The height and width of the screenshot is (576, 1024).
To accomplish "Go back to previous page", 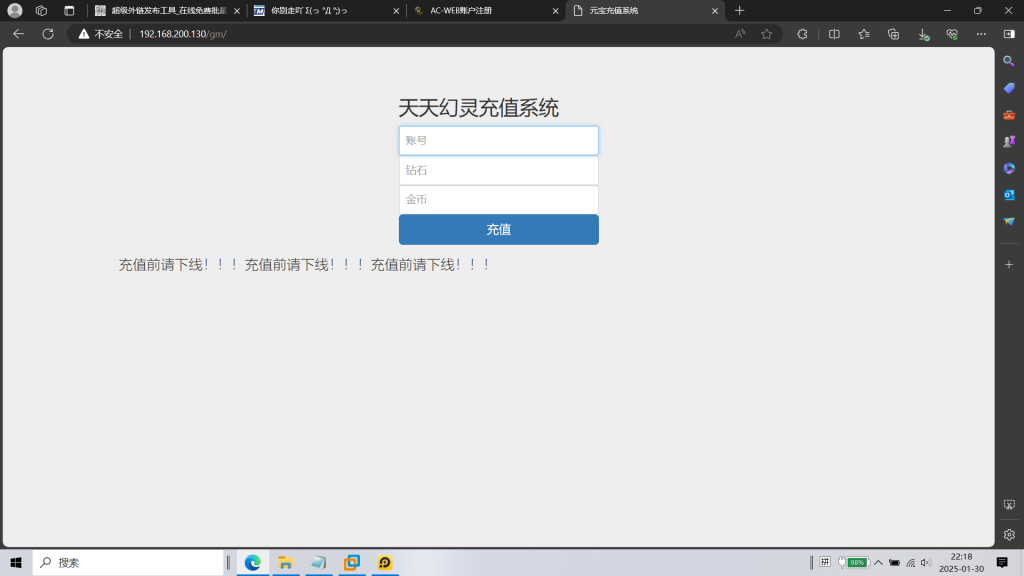I will 18,33.
